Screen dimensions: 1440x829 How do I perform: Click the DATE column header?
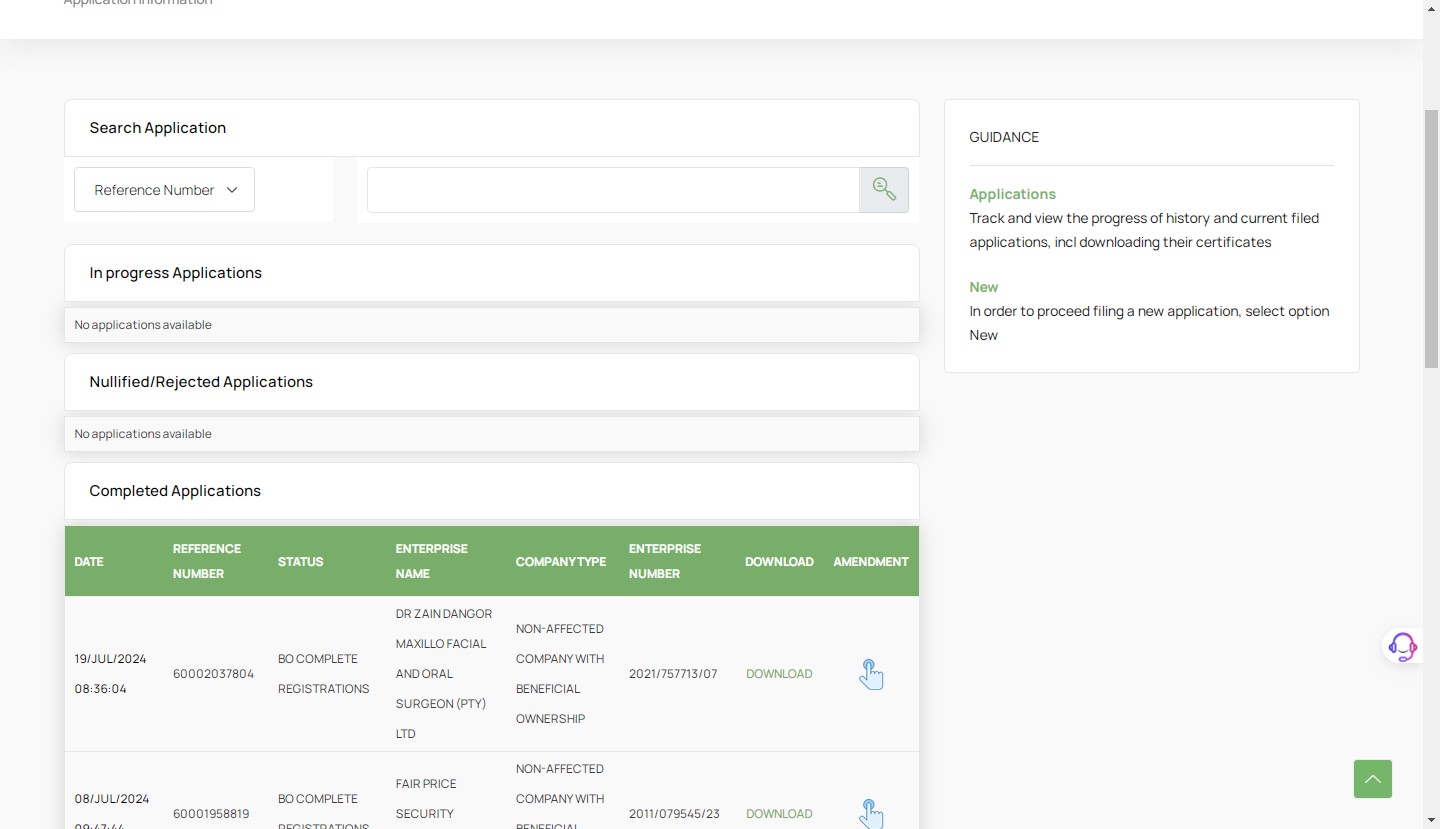(89, 562)
